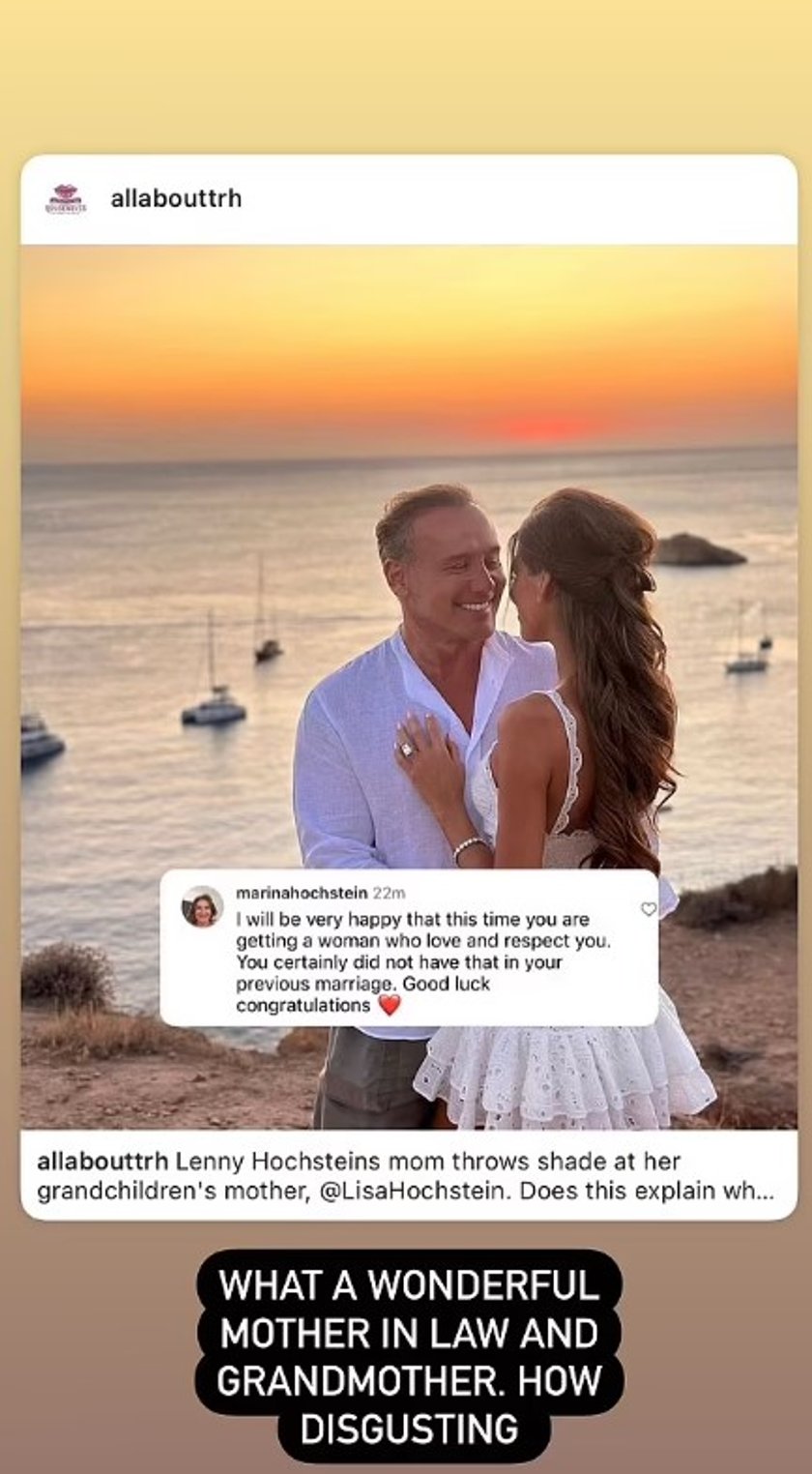Click the diamond ring on the woman's hand
Image resolution: width=812 pixels, height=1474 pixels.
click(x=406, y=750)
